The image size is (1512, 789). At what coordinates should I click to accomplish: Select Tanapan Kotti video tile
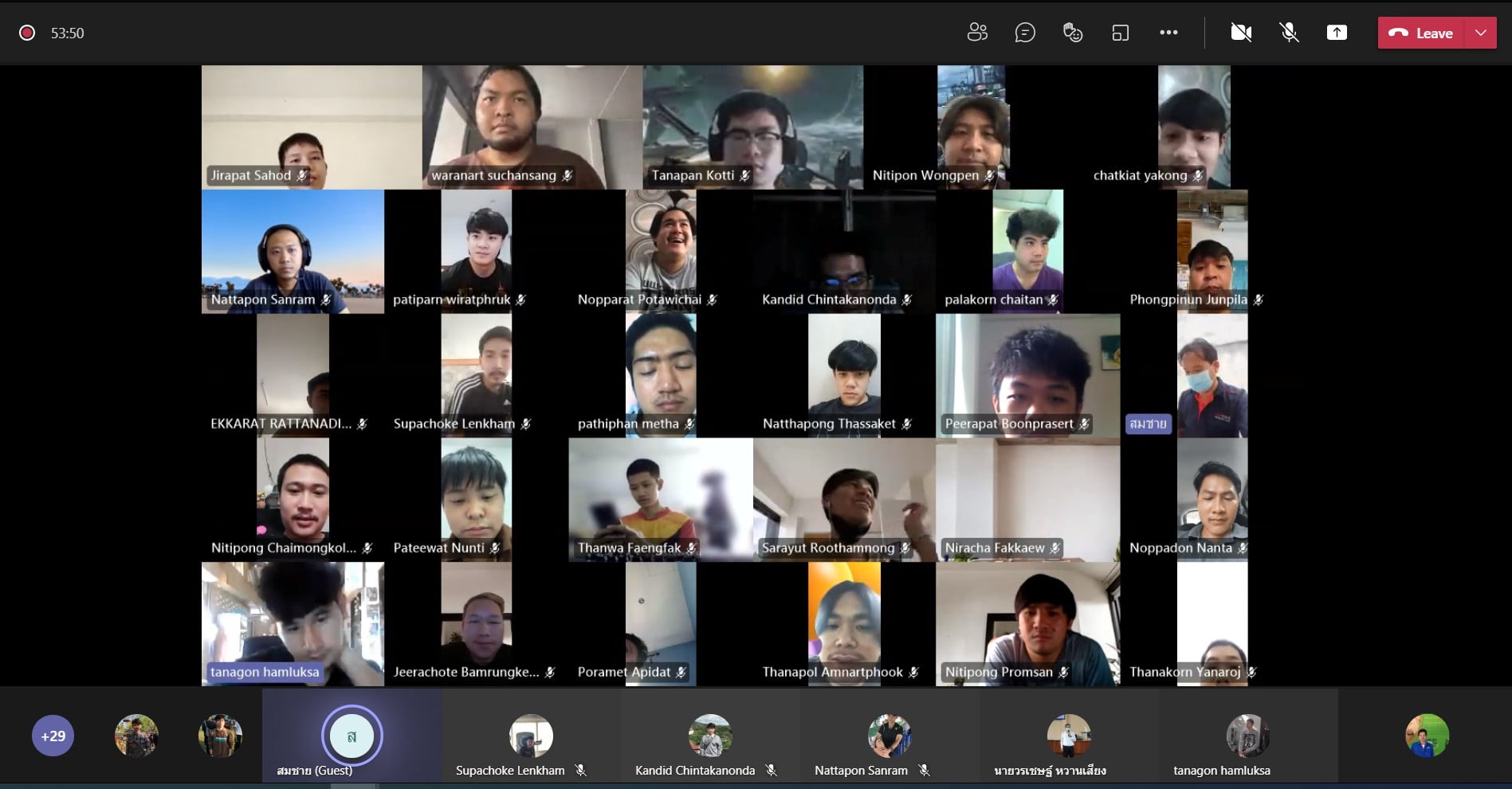click(x=753, y=127)
